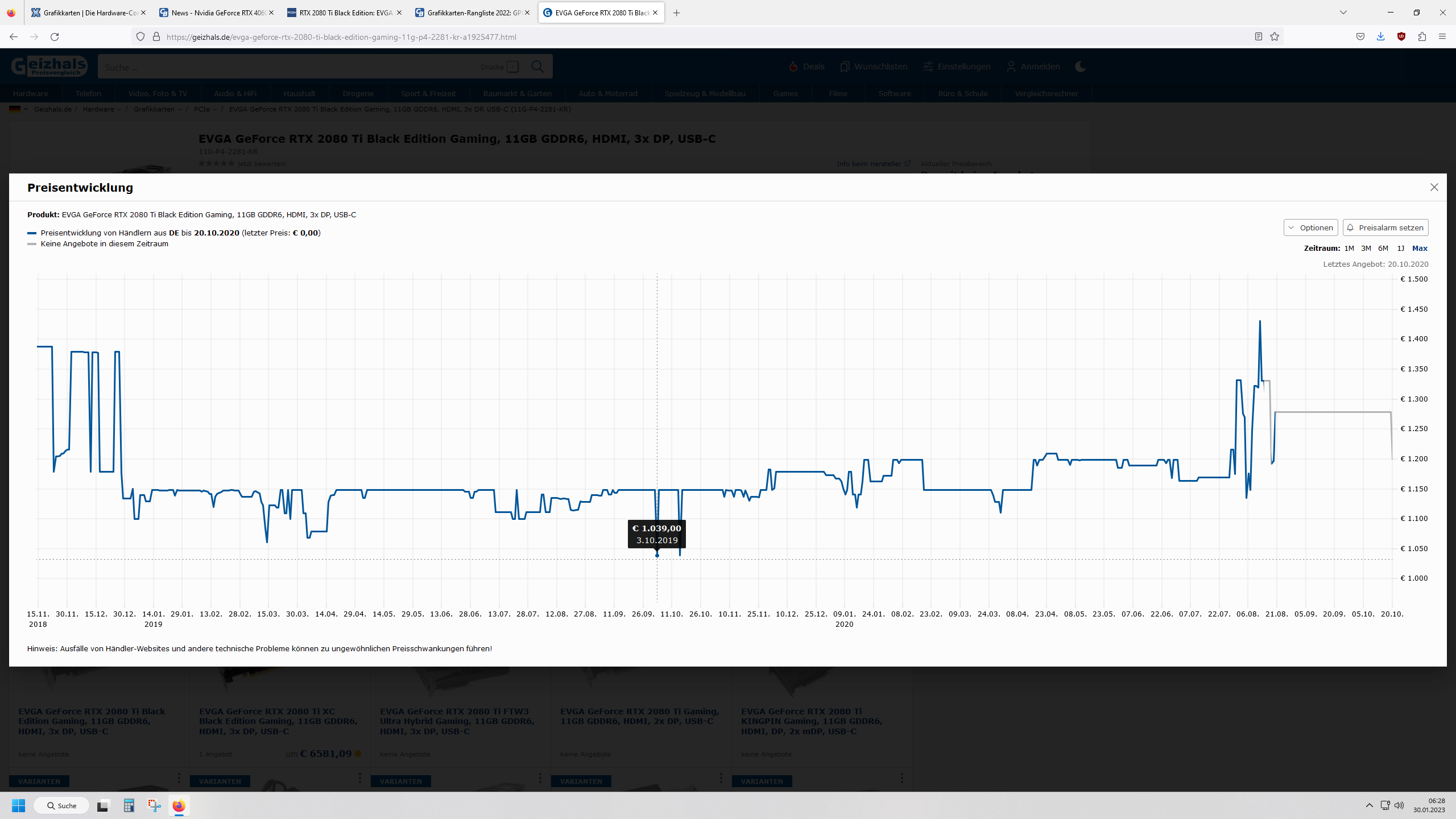Expand the list all tabs chevron

[x=1343, y=13]
